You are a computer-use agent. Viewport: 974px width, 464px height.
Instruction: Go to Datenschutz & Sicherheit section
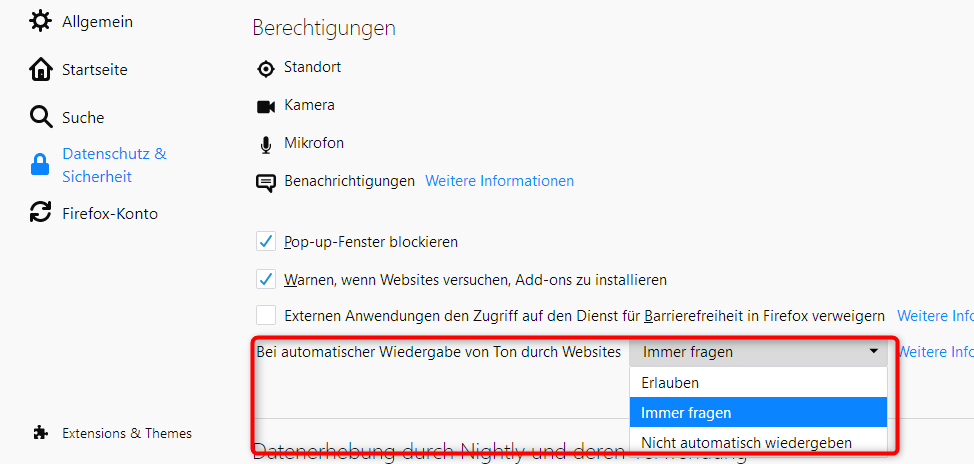coord(114,165)
